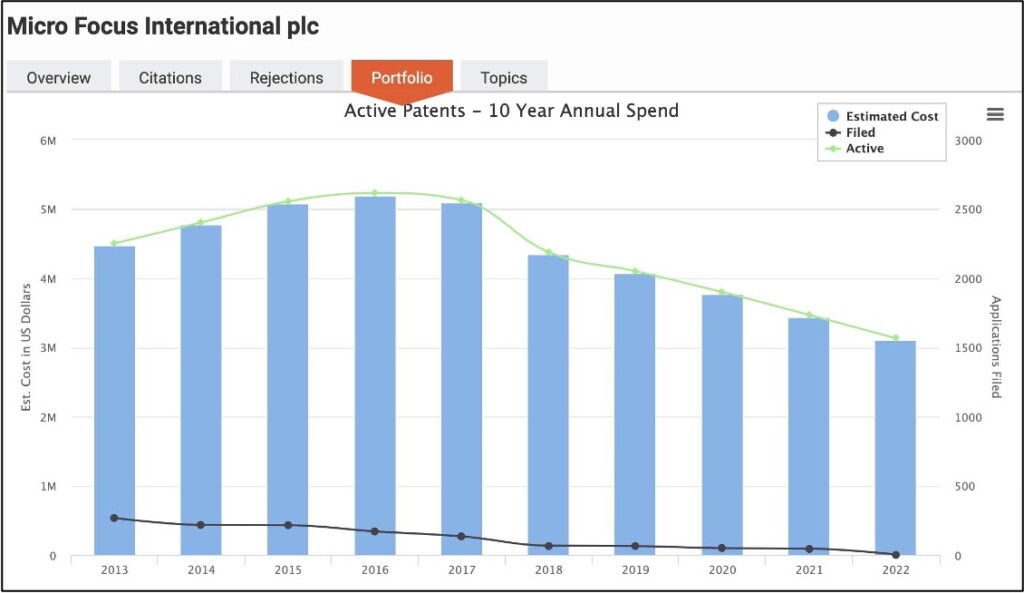Click the Portfolio tab
The image size is (1024, 593).
[x=402, y=78]
